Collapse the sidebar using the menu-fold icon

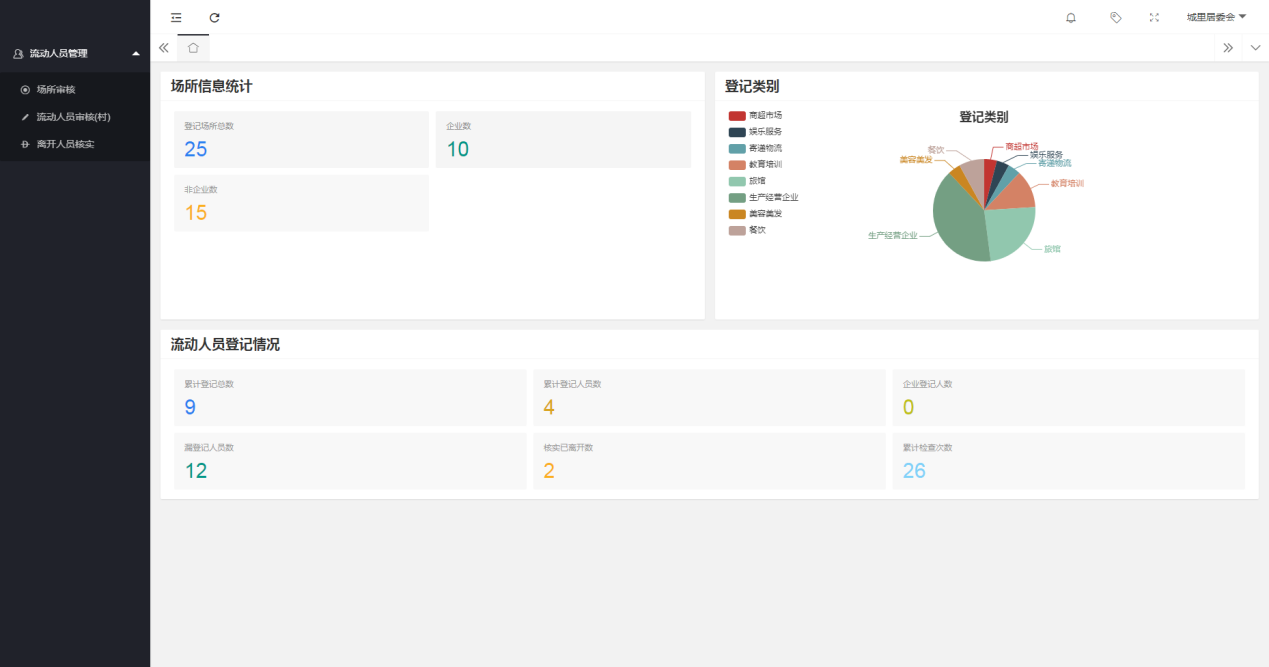click(176, 17)
